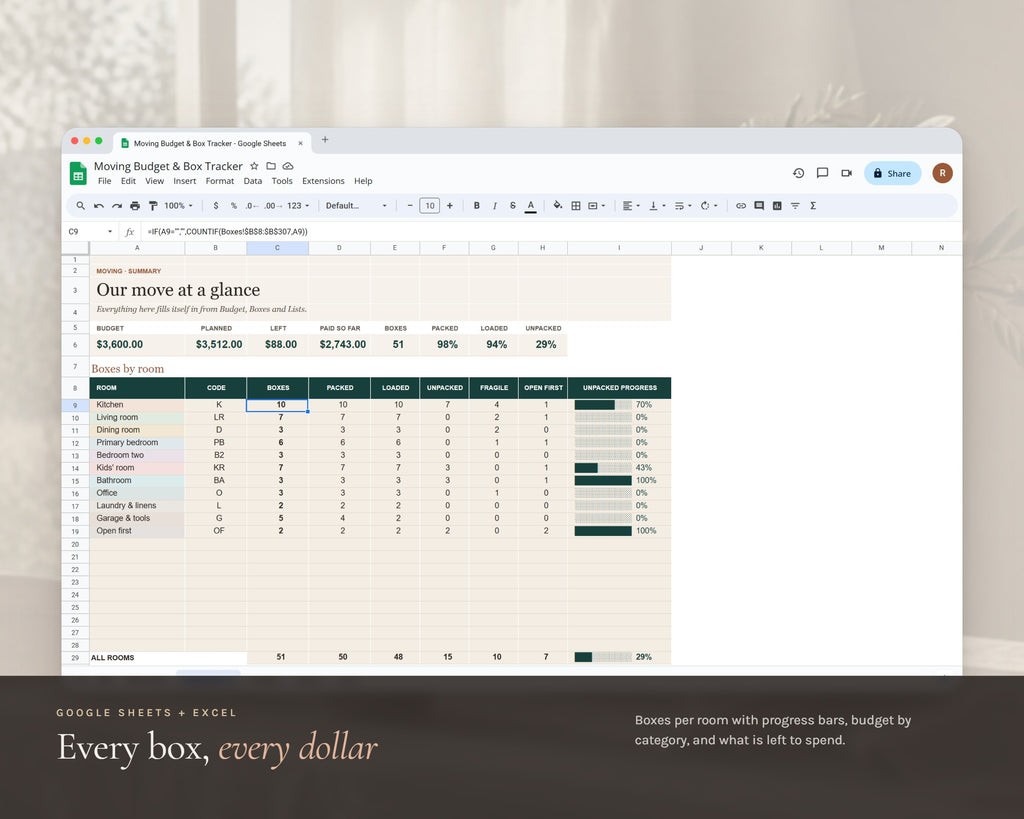The height and width of the screenshot is (819, 1024).
Task: Insert a comment from toolbar
Action: (759, 206)
